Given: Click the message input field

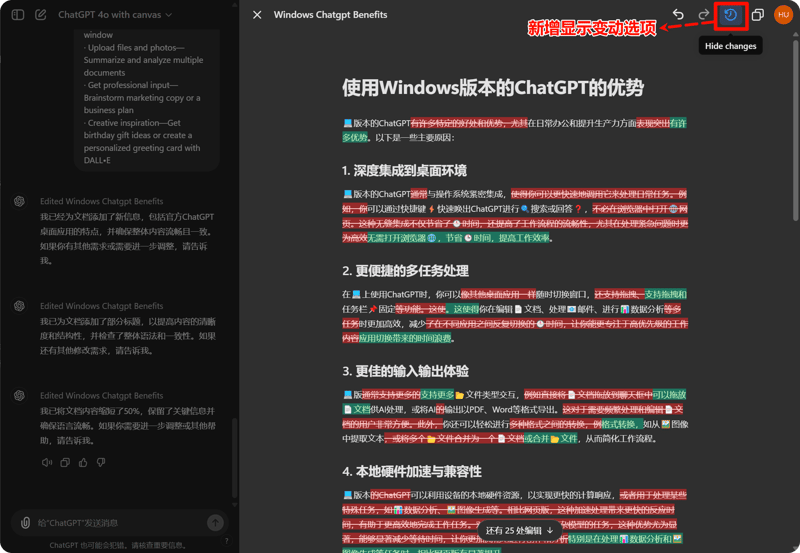Looking at the screenshot, I should (x=120, y=523).
